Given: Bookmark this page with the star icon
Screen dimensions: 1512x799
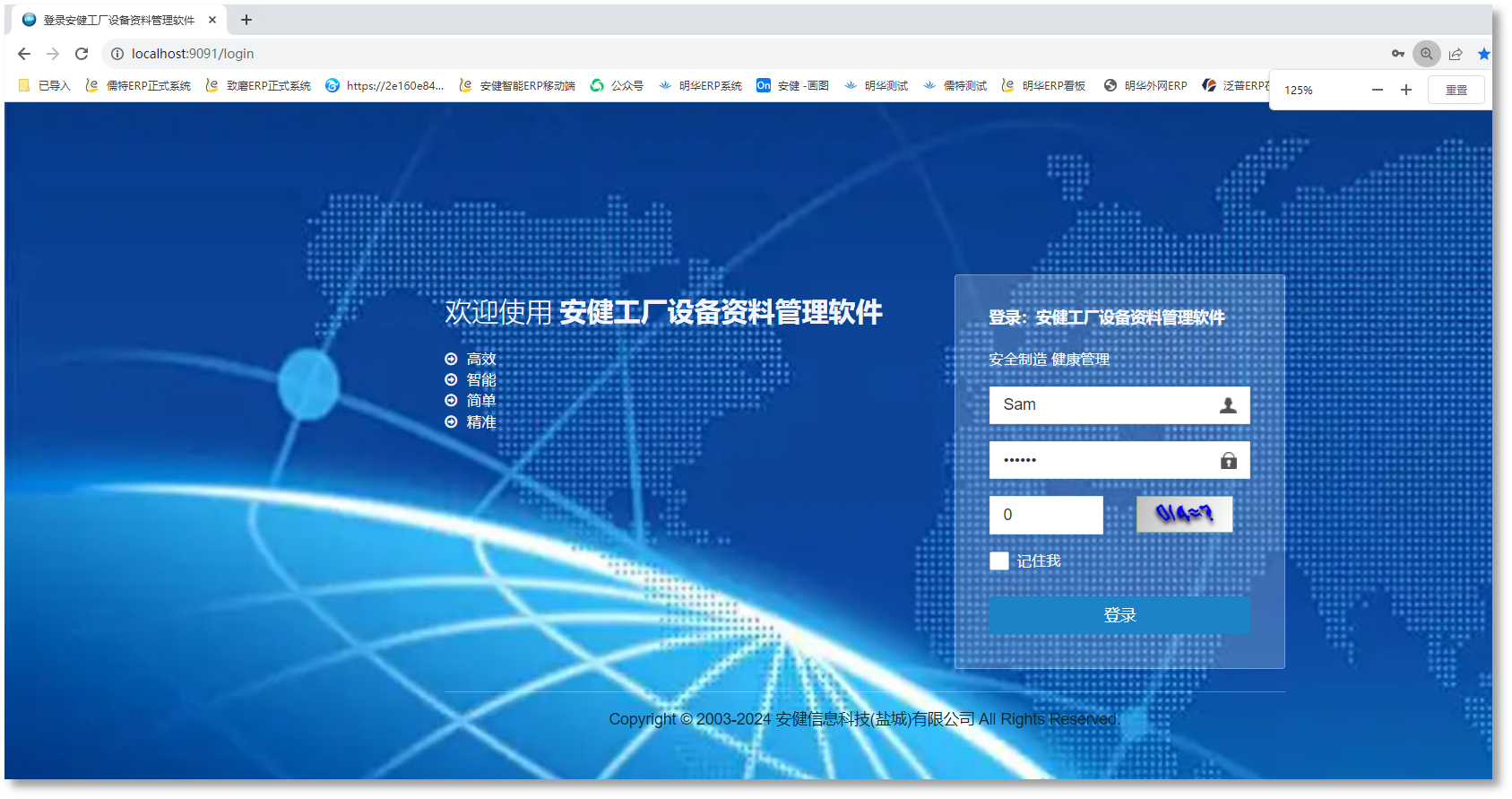Looking at the screenshot, I should (x=1483, y=54).
